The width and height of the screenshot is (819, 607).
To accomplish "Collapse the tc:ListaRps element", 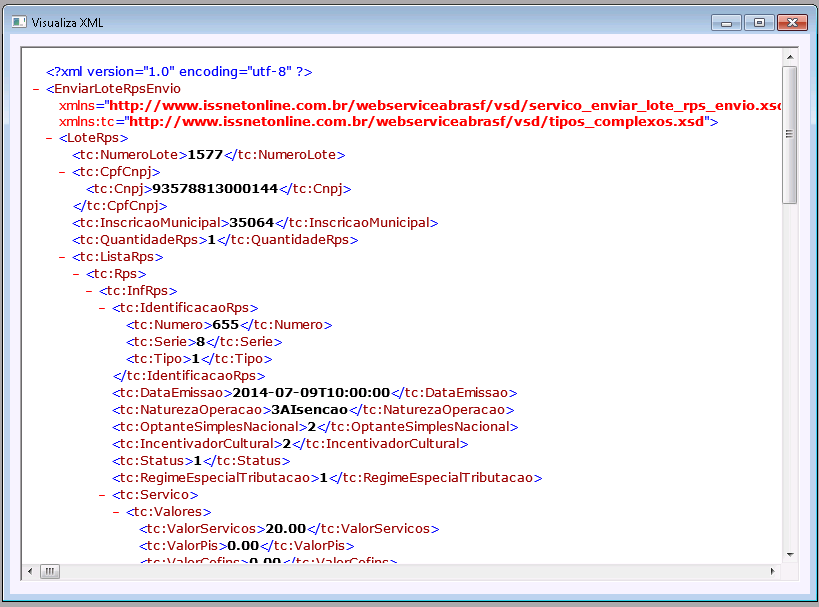I will 60,257.
